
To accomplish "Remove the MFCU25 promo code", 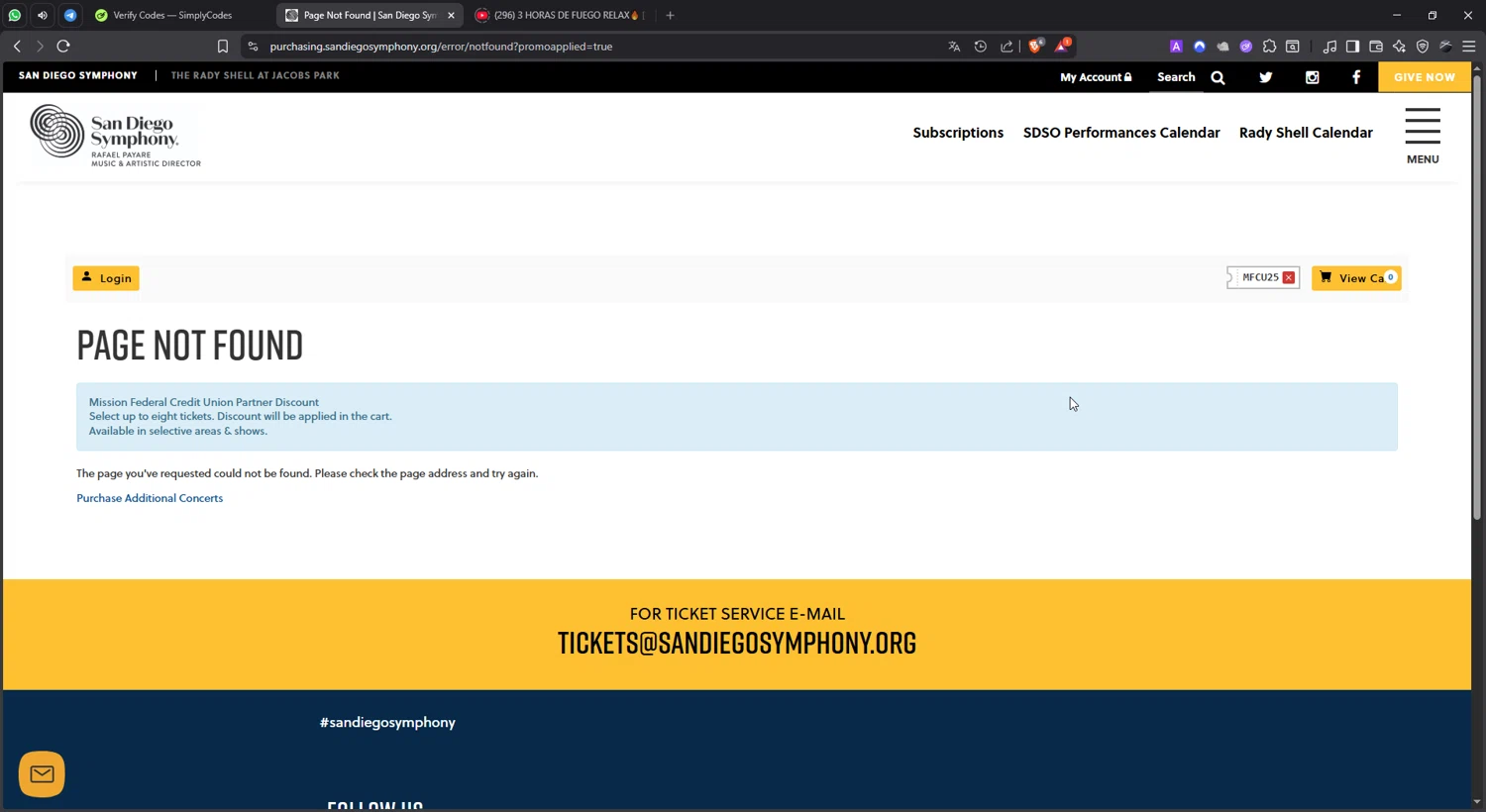I will pyautogui.click(x=1289, y=277).
